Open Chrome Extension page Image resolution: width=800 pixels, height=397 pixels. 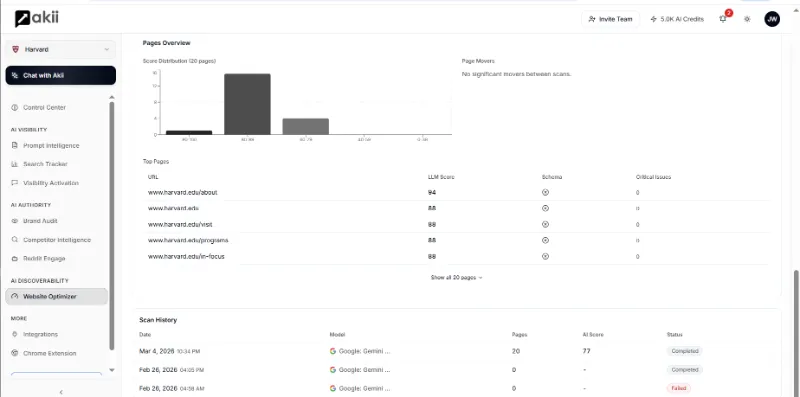click(49, 353)
